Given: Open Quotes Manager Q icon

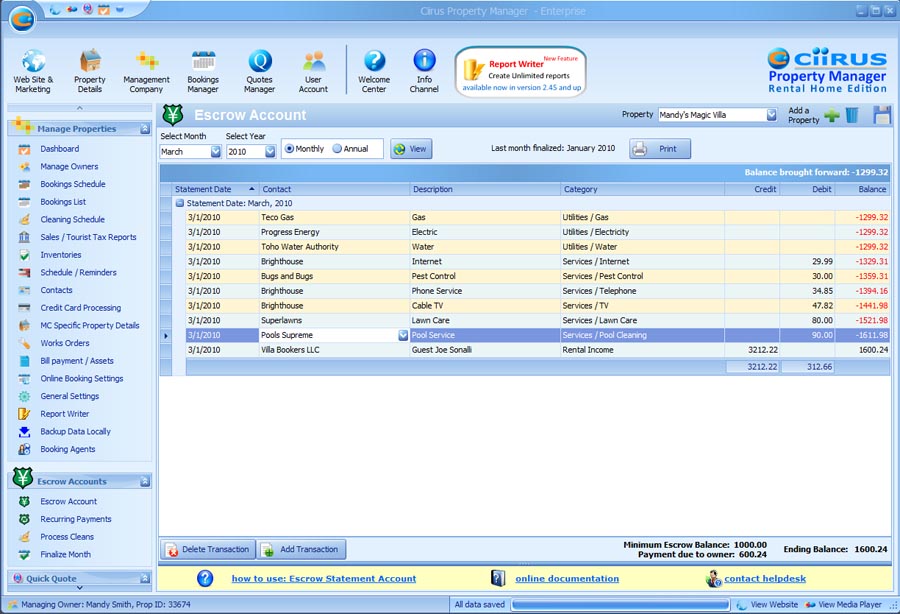Looking at the screenshot, I should [x=259, y=61].
